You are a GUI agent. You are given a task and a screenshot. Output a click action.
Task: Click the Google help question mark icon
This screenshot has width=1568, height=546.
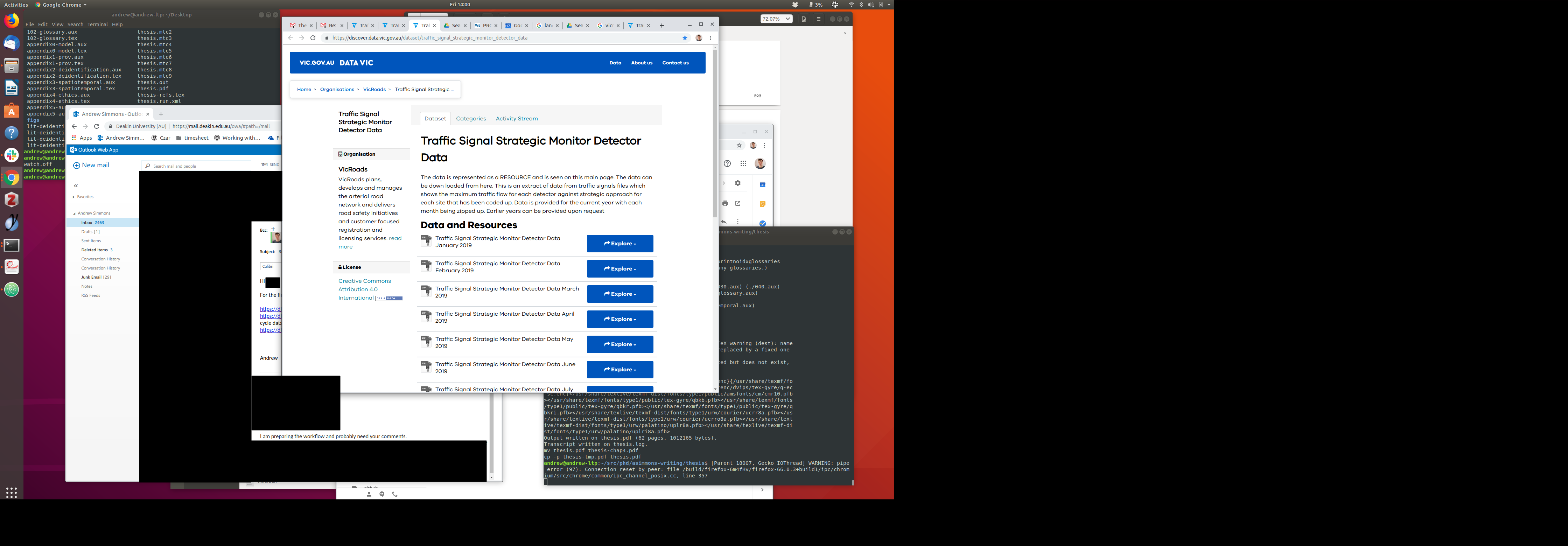pyautogui.click(x=727, y=164)
